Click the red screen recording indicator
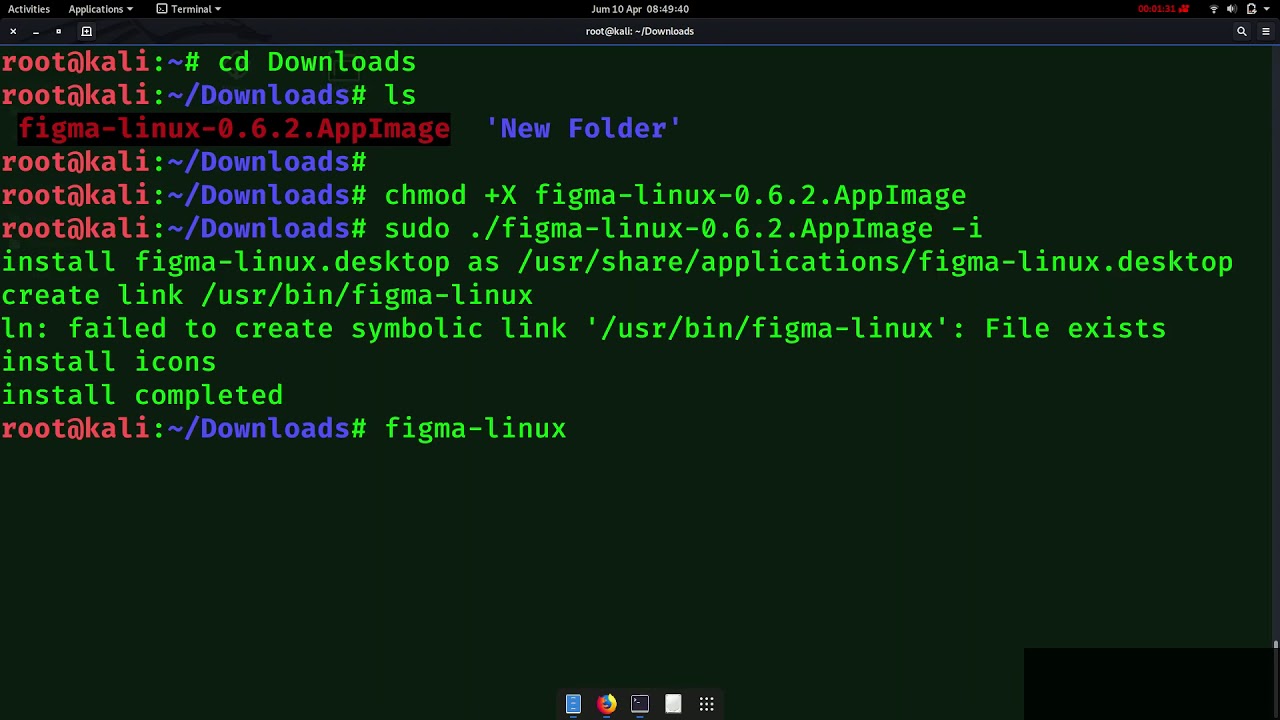 point(1164,9)
